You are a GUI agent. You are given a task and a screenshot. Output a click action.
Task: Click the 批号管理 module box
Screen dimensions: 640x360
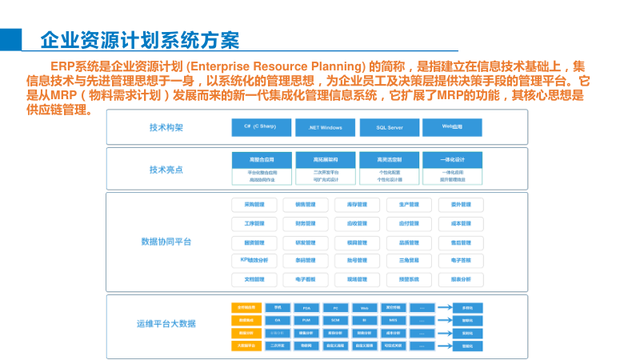coord(357,260)
